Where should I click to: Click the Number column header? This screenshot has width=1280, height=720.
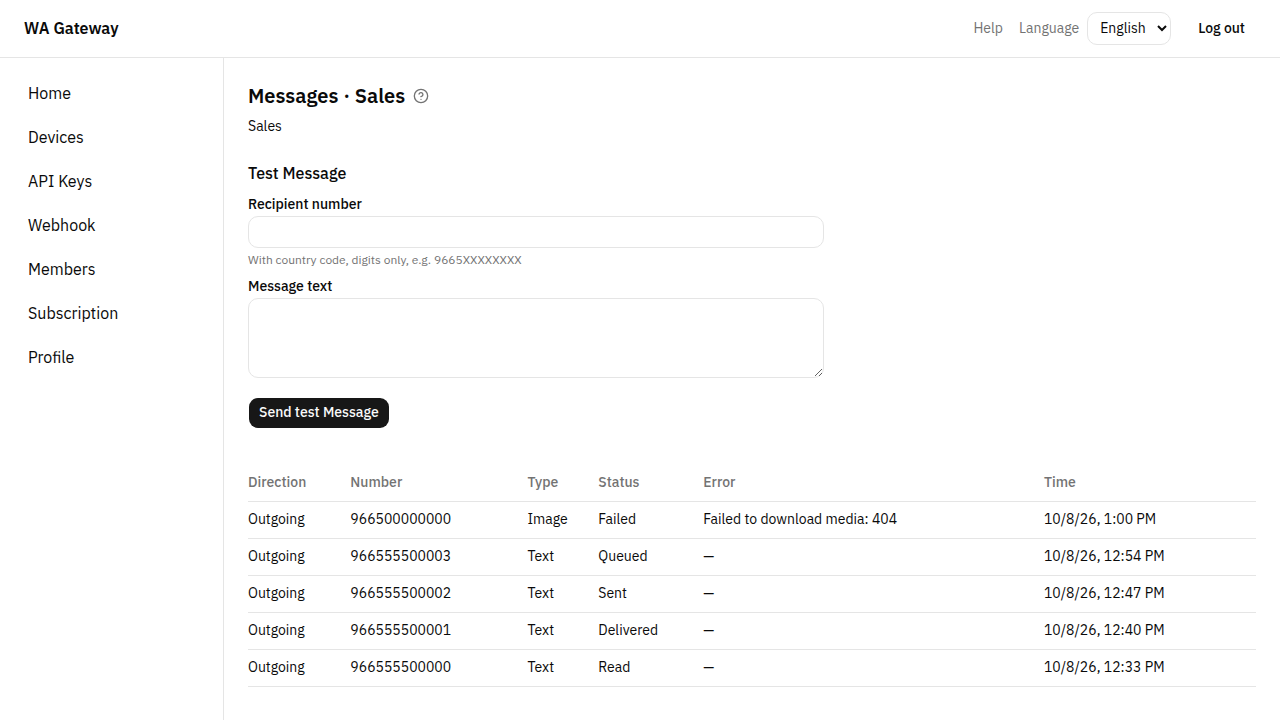coord(376,482)
